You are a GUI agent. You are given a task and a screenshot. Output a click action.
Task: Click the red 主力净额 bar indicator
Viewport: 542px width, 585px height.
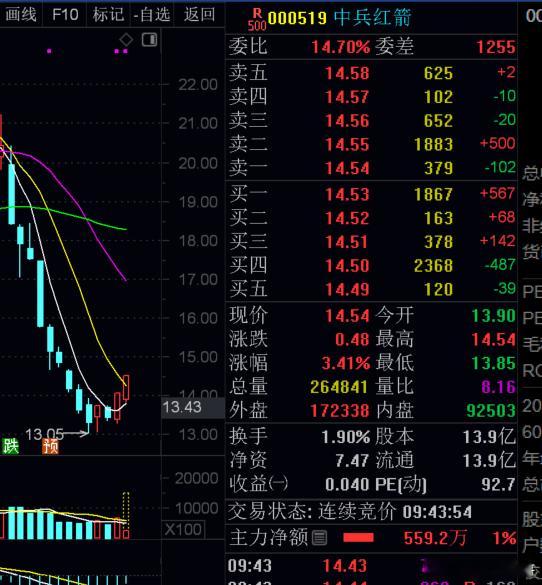(358, 538)
